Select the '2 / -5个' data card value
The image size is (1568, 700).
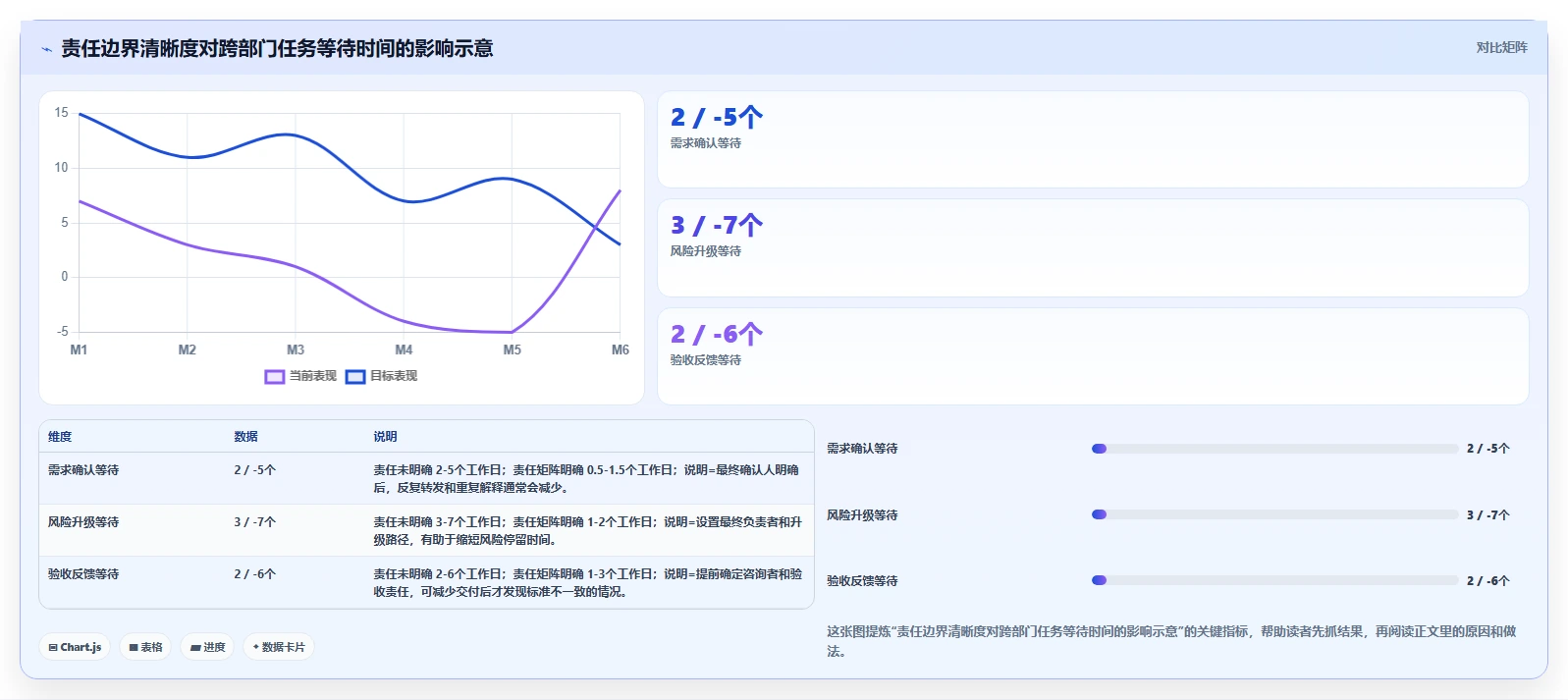pyautogui.click(x=717, y=118)
